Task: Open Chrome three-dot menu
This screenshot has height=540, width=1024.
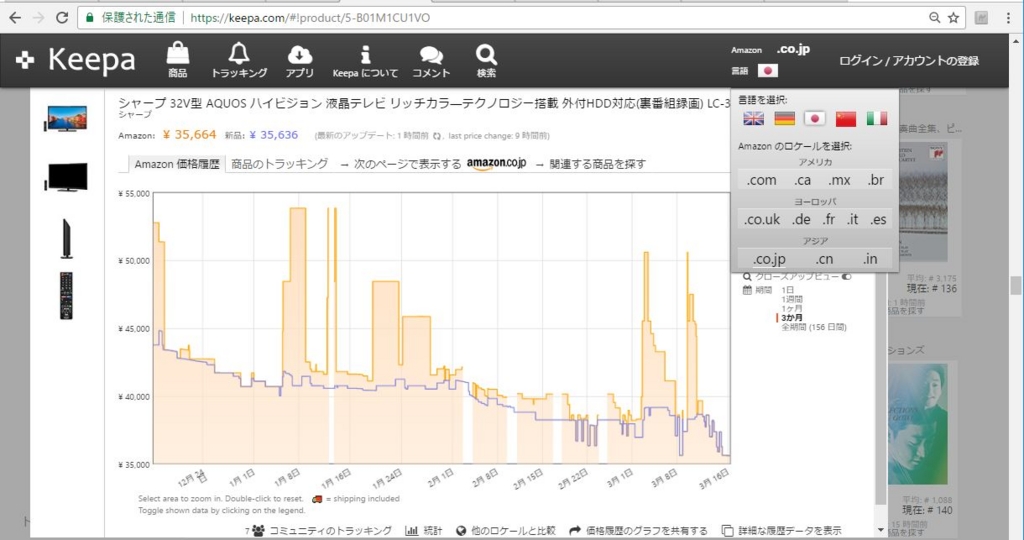Action: 1008,18
